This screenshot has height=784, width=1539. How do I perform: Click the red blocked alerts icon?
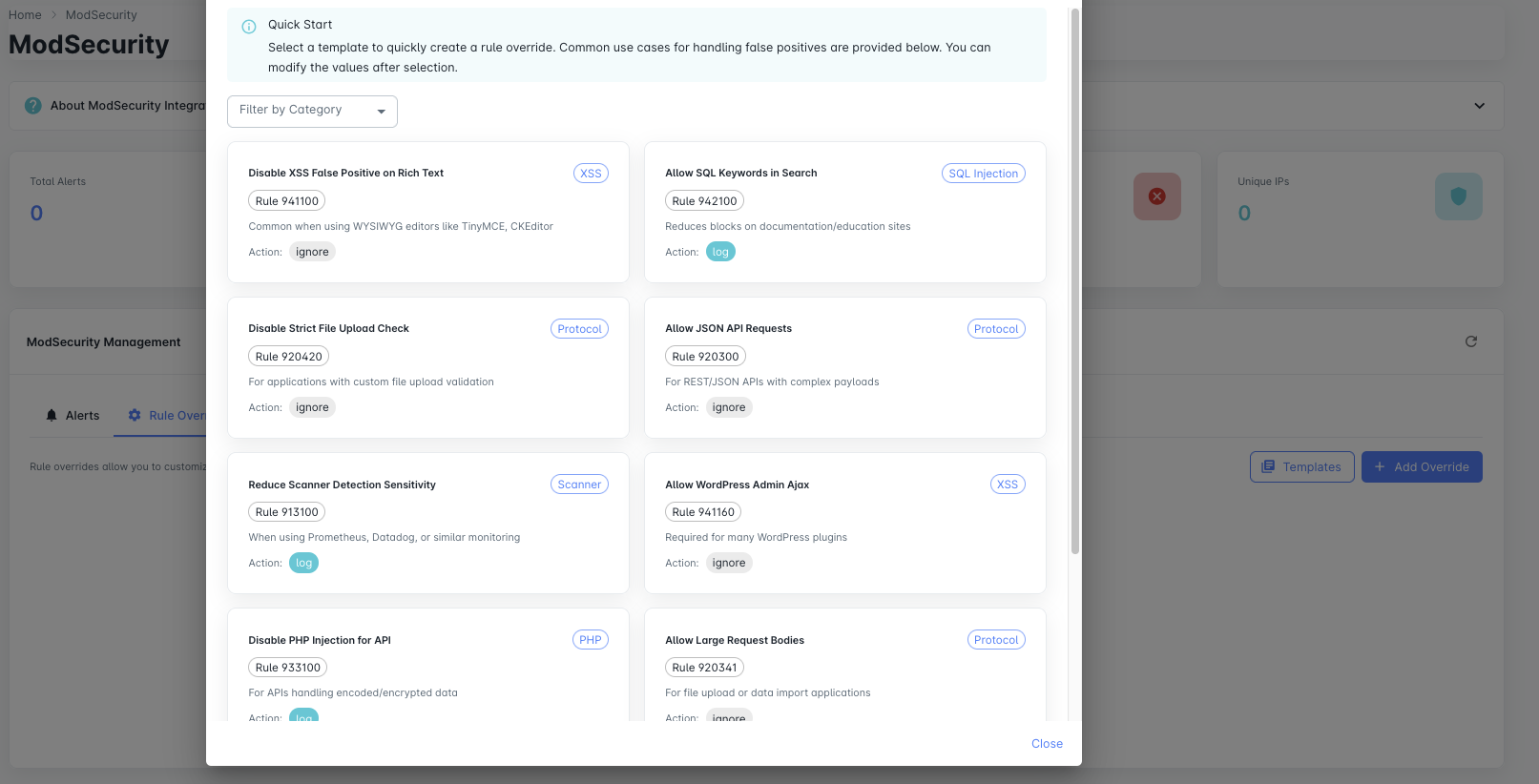pyautogui.click(x=1156, y=196)
